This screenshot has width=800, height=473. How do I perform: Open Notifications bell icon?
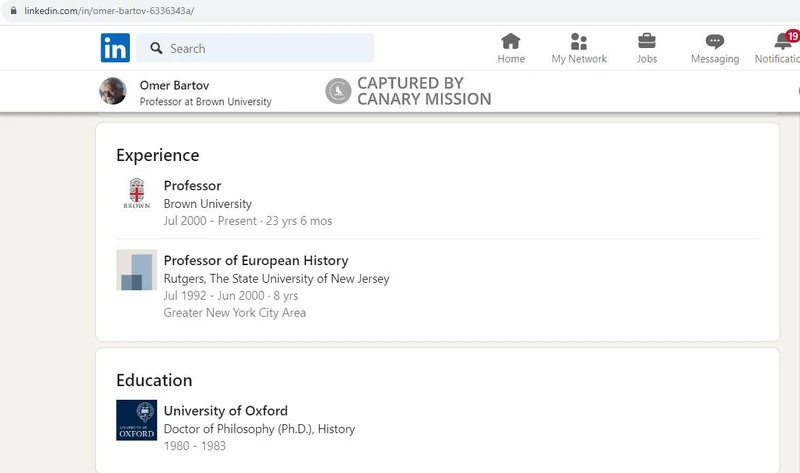click(782, 41)
